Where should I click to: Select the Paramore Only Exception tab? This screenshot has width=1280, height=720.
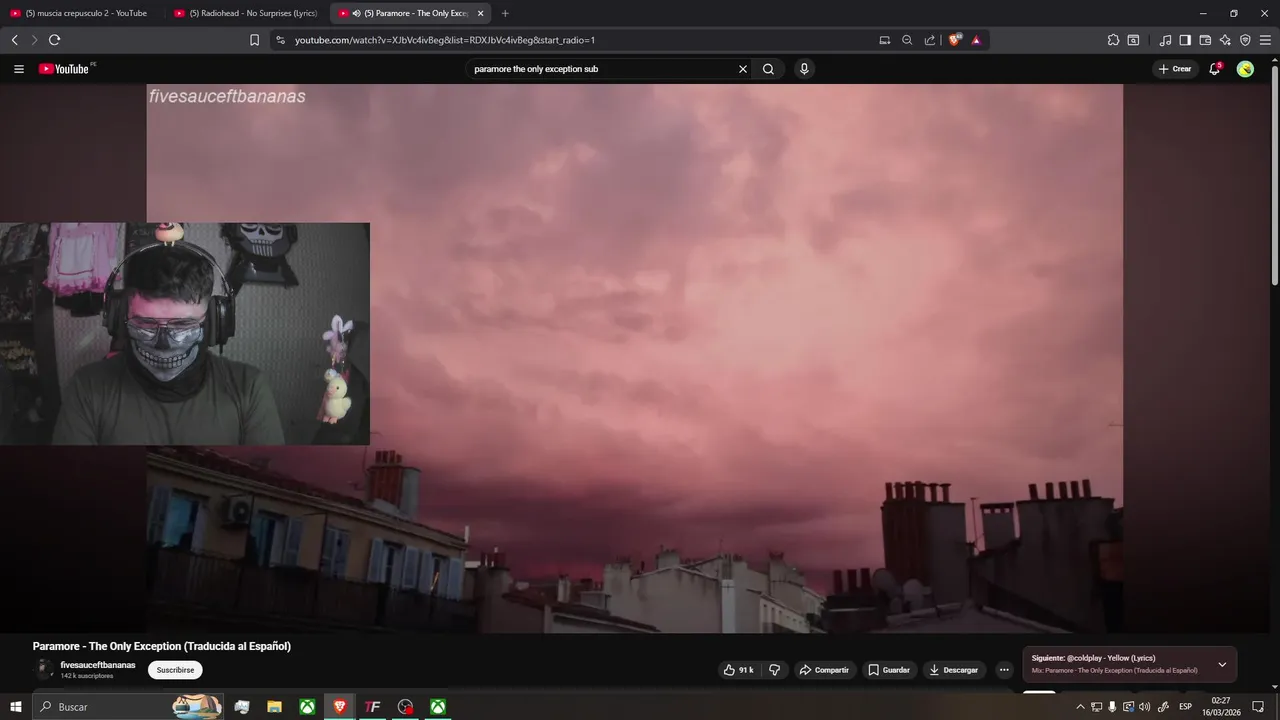(408, 13)
